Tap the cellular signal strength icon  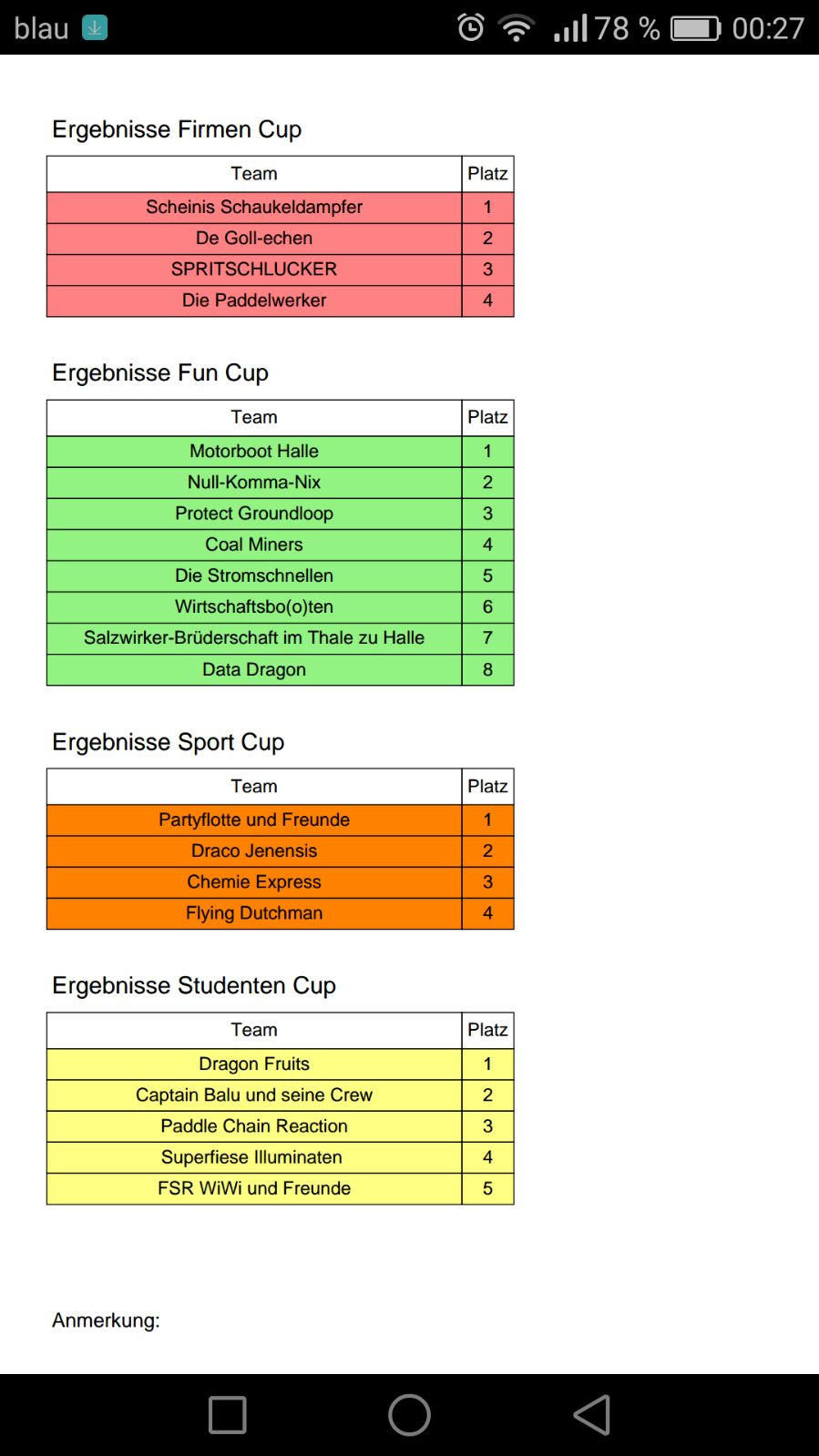pyautogui.click(x=570, y=27)
